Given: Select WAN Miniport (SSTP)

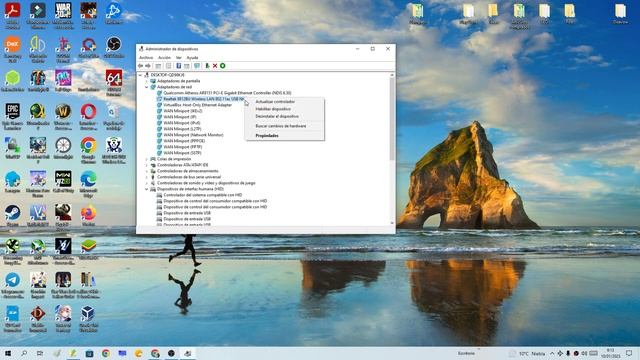Looking at the screenshot, I should point(182,153).
